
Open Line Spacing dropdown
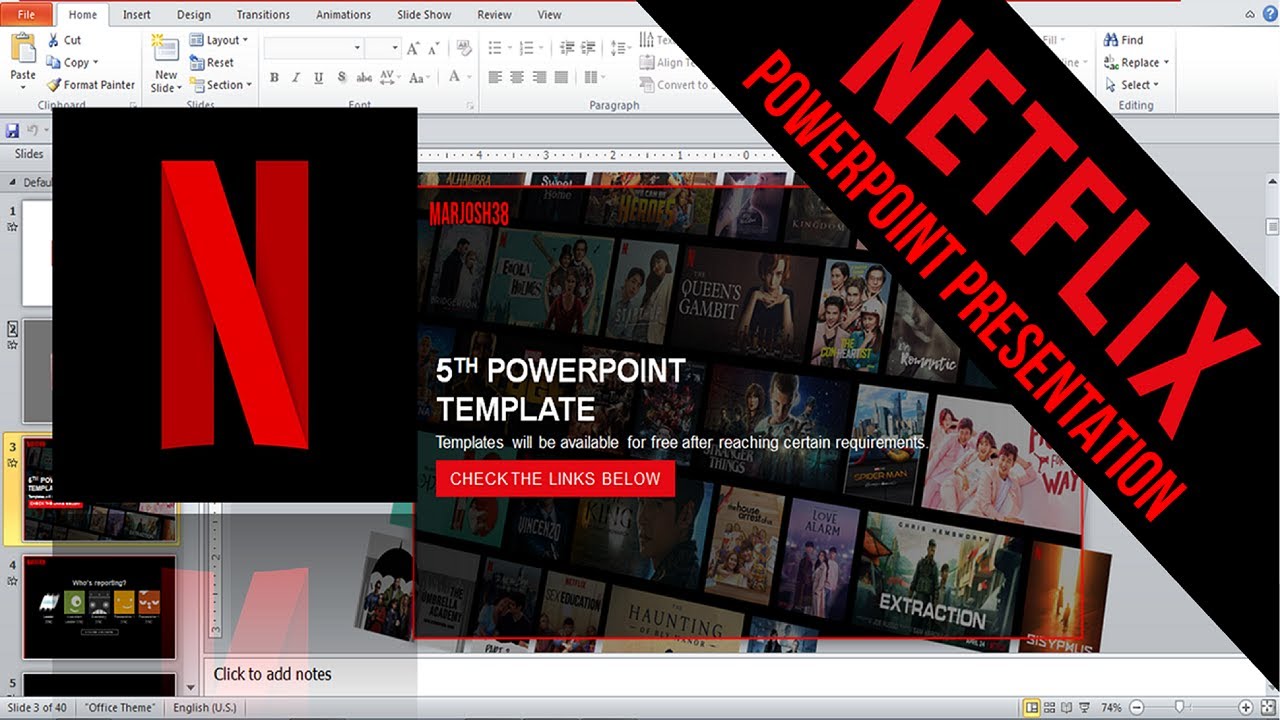pyautogui.click(x=621, y=48)
